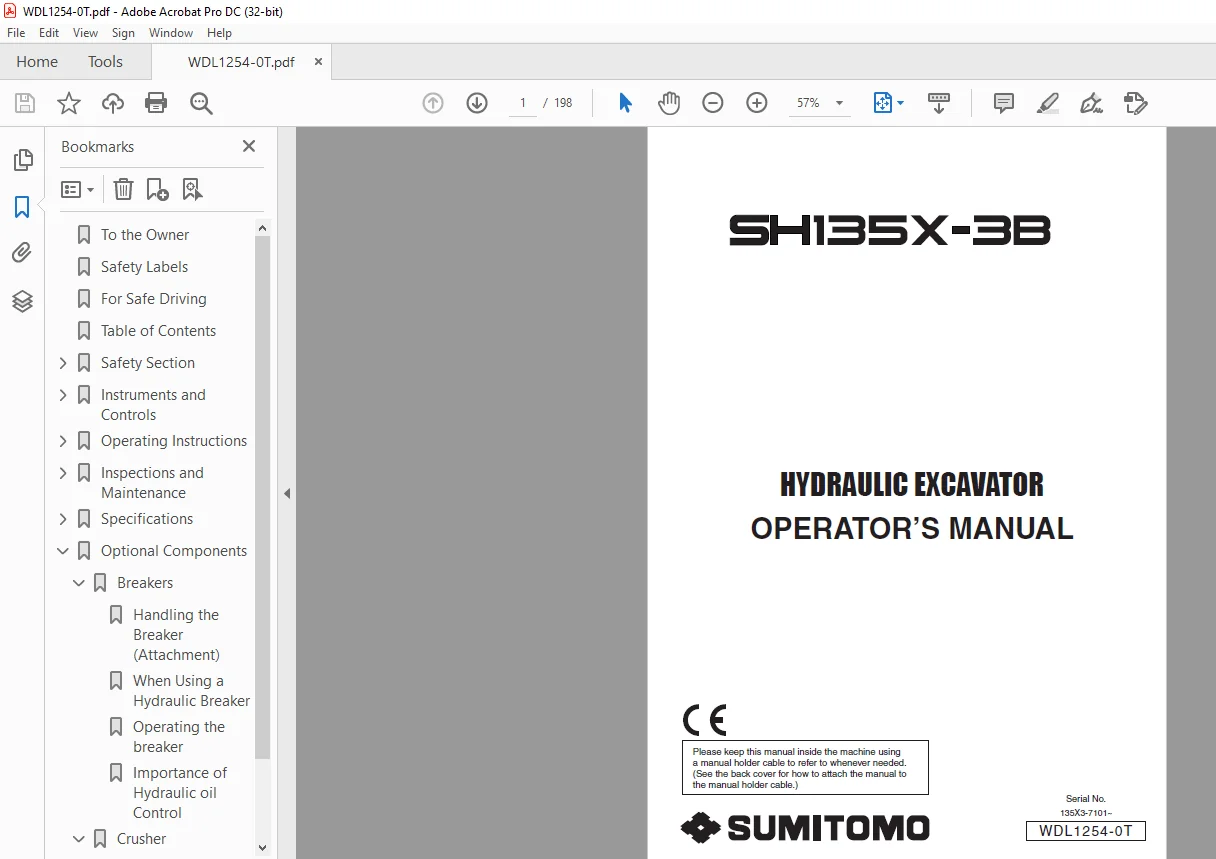Open the Window menu
1216x859 pixels.
click(x=171, y=33)
